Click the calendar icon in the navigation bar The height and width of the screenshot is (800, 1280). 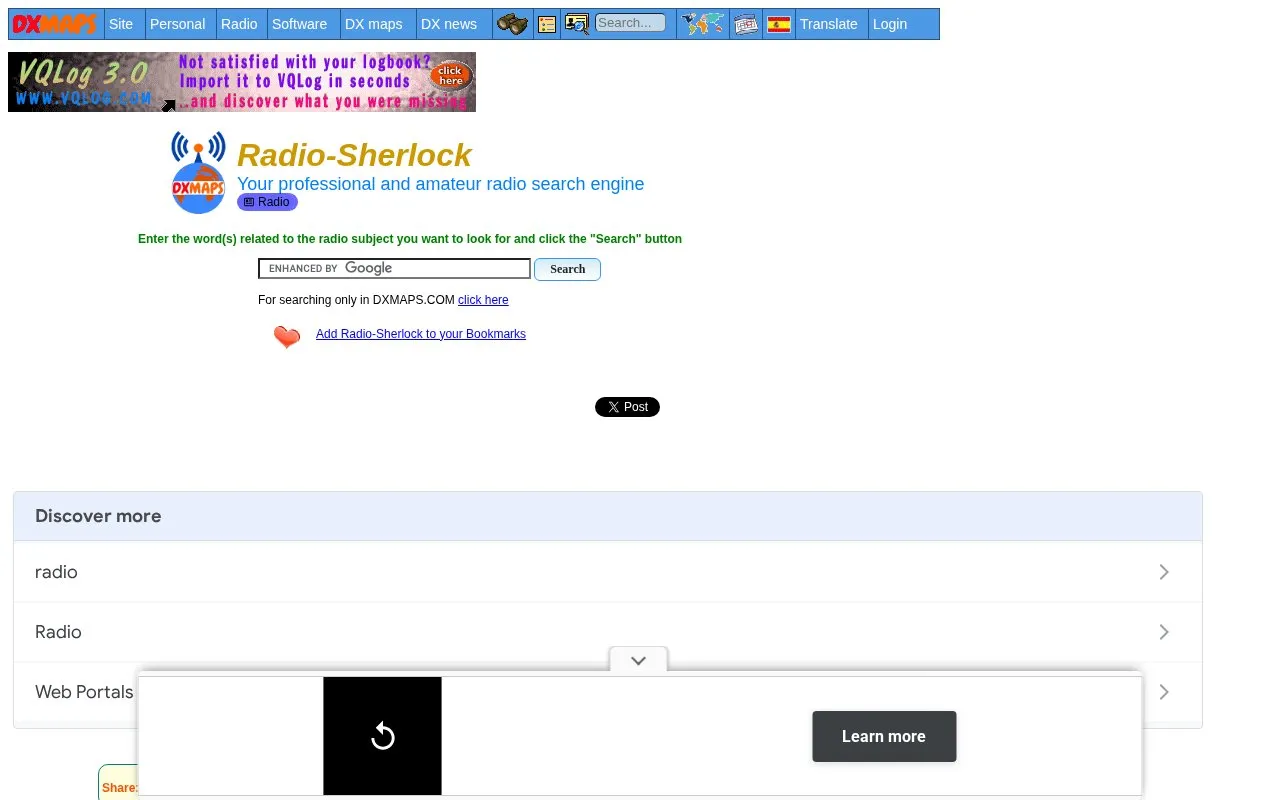(746, 24)
